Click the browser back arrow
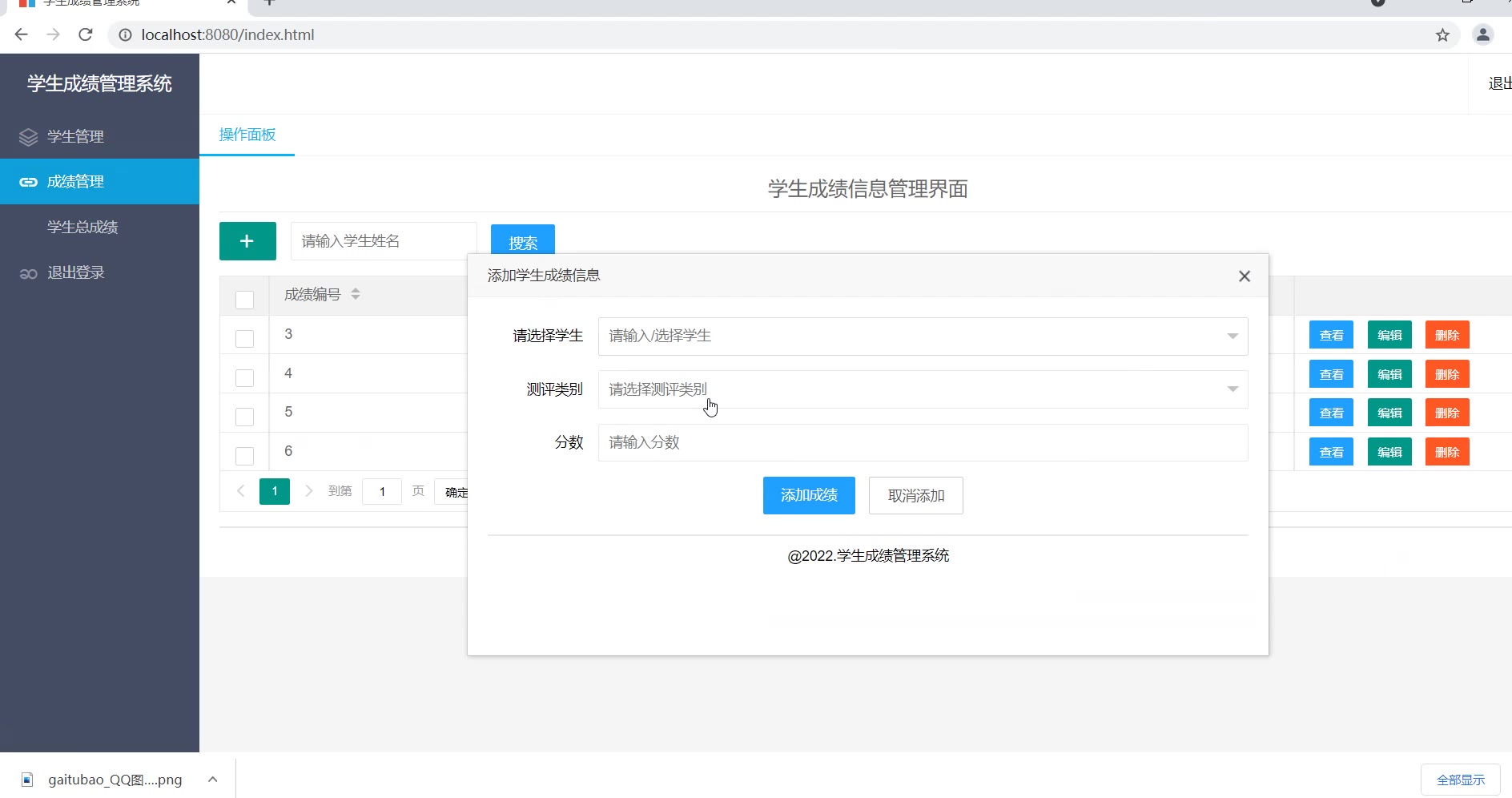Screen dimensions: 1512x798 pyautogui.click(x=22, y=34)
